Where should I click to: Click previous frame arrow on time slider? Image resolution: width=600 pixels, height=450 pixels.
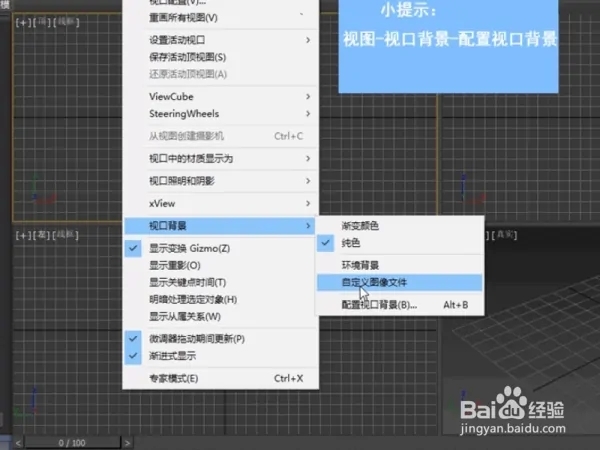click(18, 443)
